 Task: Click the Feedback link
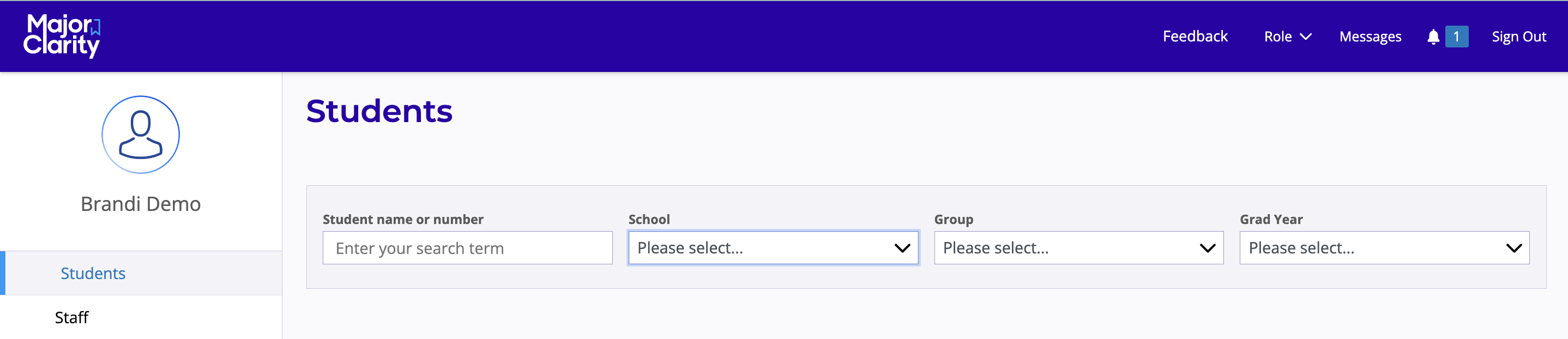click(1195, 37)
